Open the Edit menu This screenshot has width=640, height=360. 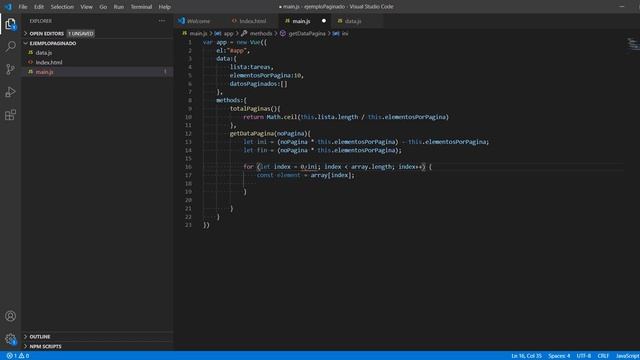39,7
